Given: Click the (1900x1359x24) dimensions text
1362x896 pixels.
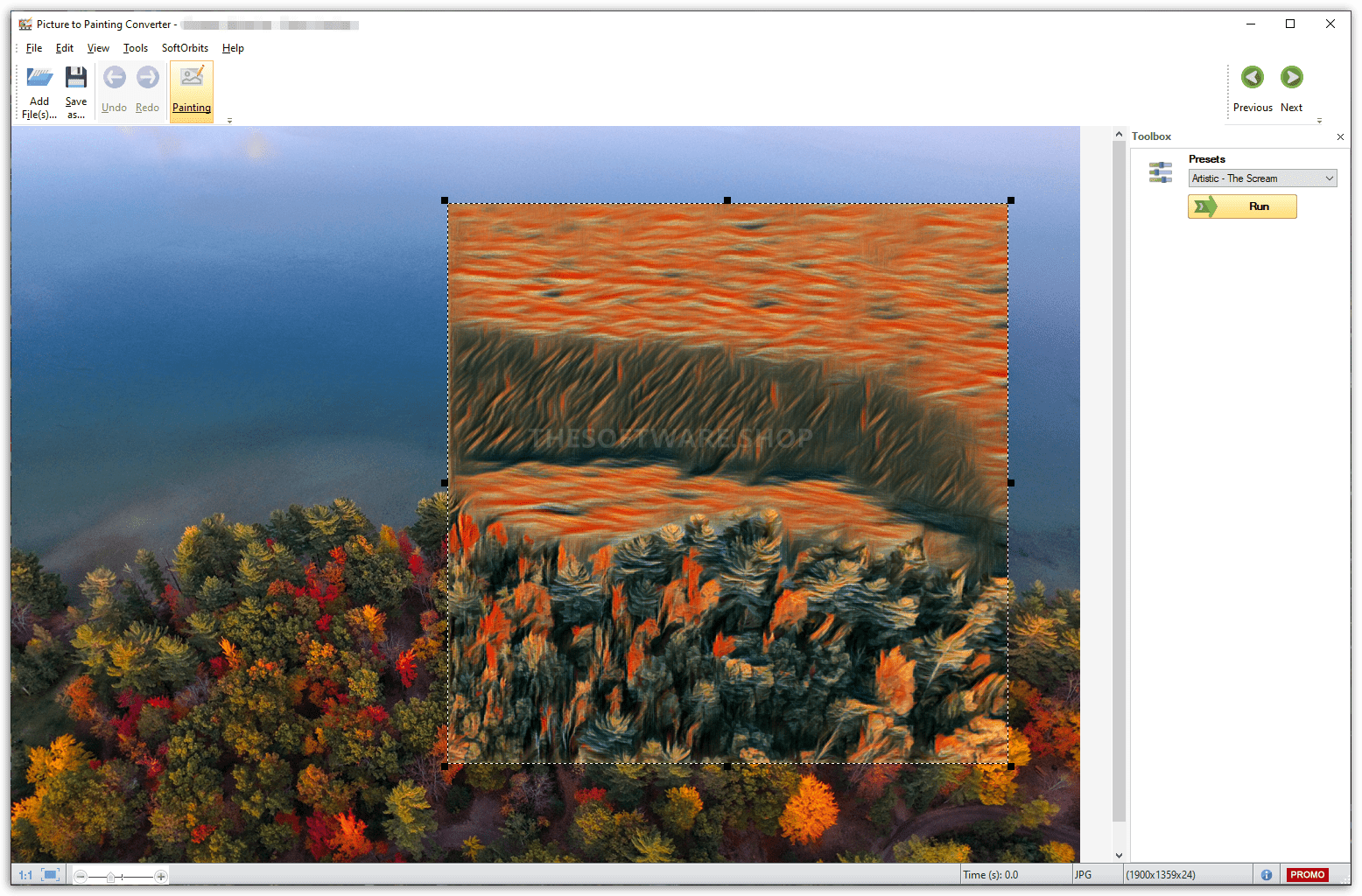Looking at the screenshot, I should coord(1161,875).
